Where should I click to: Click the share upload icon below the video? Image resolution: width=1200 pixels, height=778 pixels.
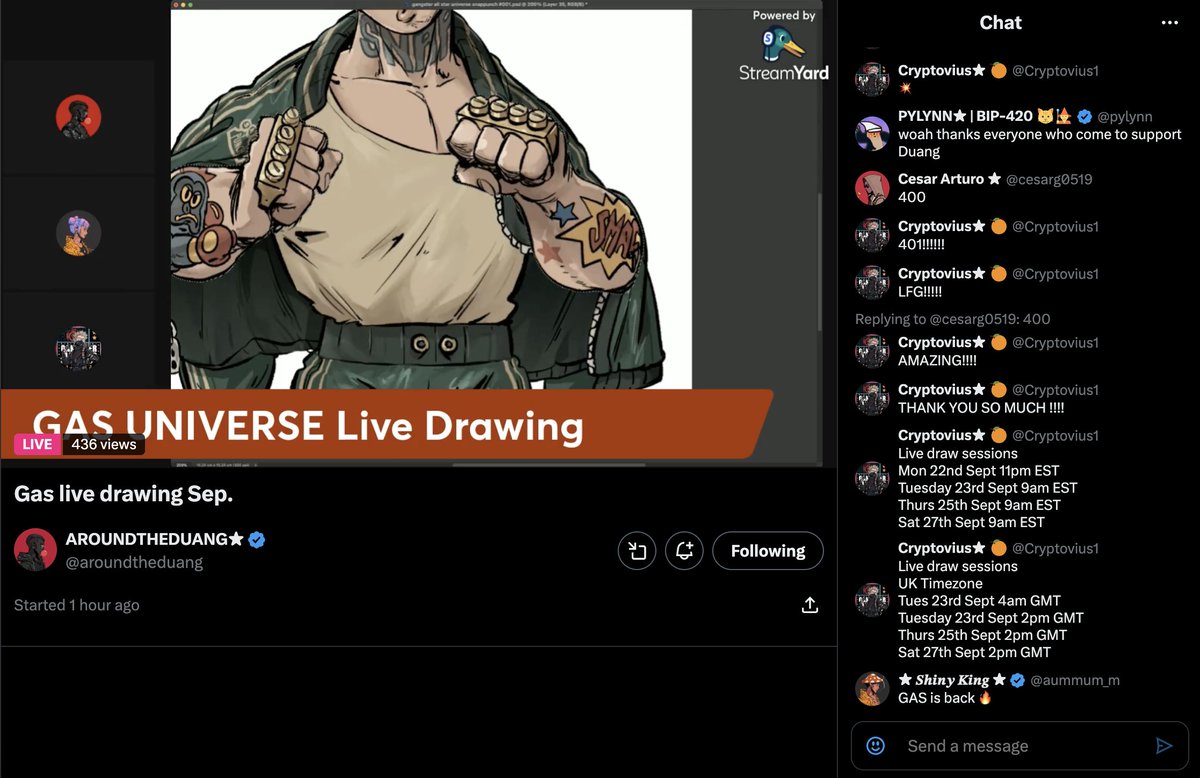tap(810, 605)
